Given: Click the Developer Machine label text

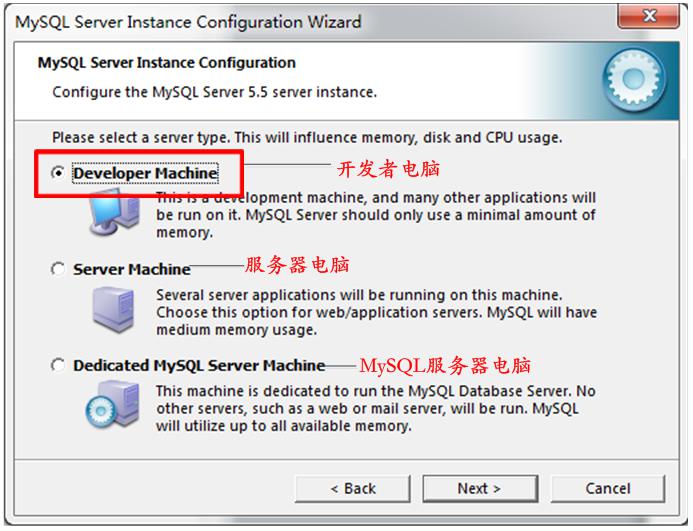Looking at the screenshot, I should [x=145, y=173].
